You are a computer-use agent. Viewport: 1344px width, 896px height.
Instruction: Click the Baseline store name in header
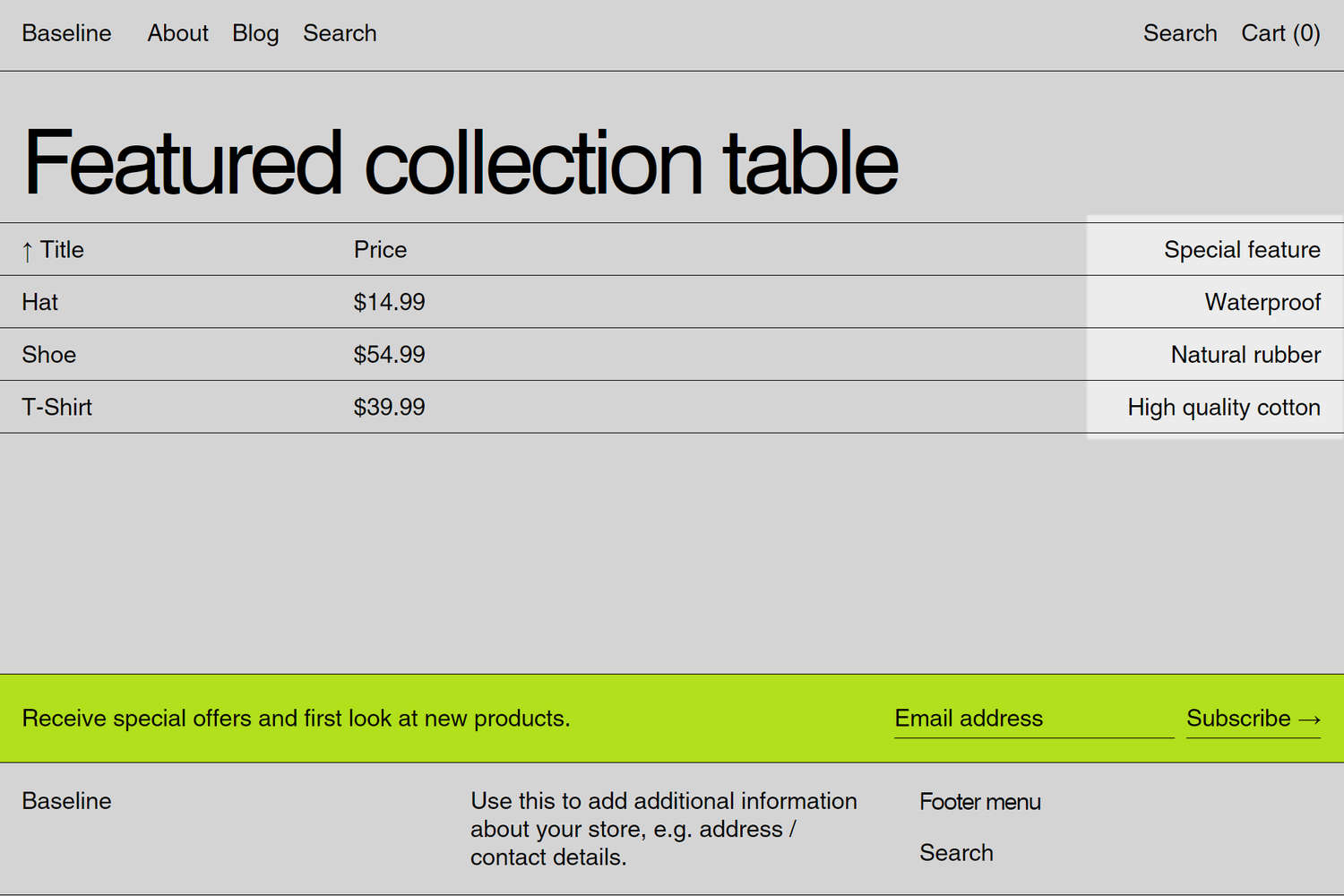point(66,33)
